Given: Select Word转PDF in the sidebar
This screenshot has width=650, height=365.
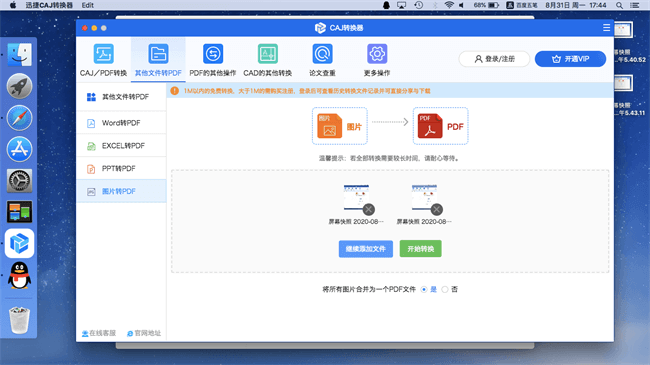Looking at the screenshot, I should pos(121,123).
